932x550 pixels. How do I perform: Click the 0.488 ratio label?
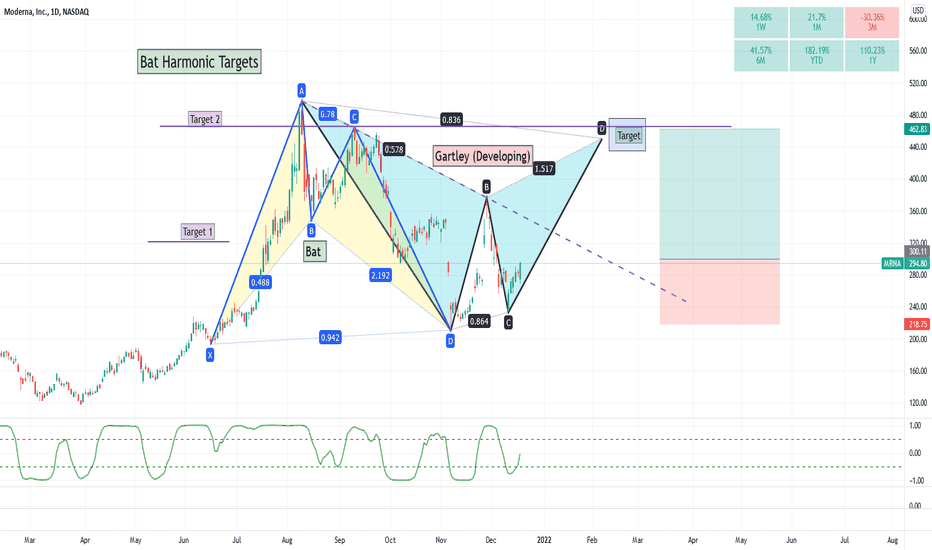coord(260,282)
